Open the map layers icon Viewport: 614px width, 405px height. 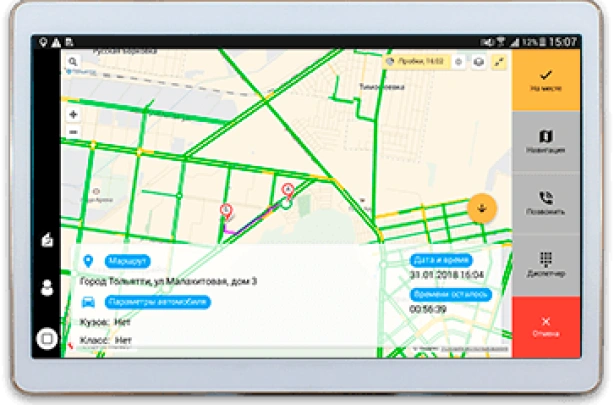(479, 62)
